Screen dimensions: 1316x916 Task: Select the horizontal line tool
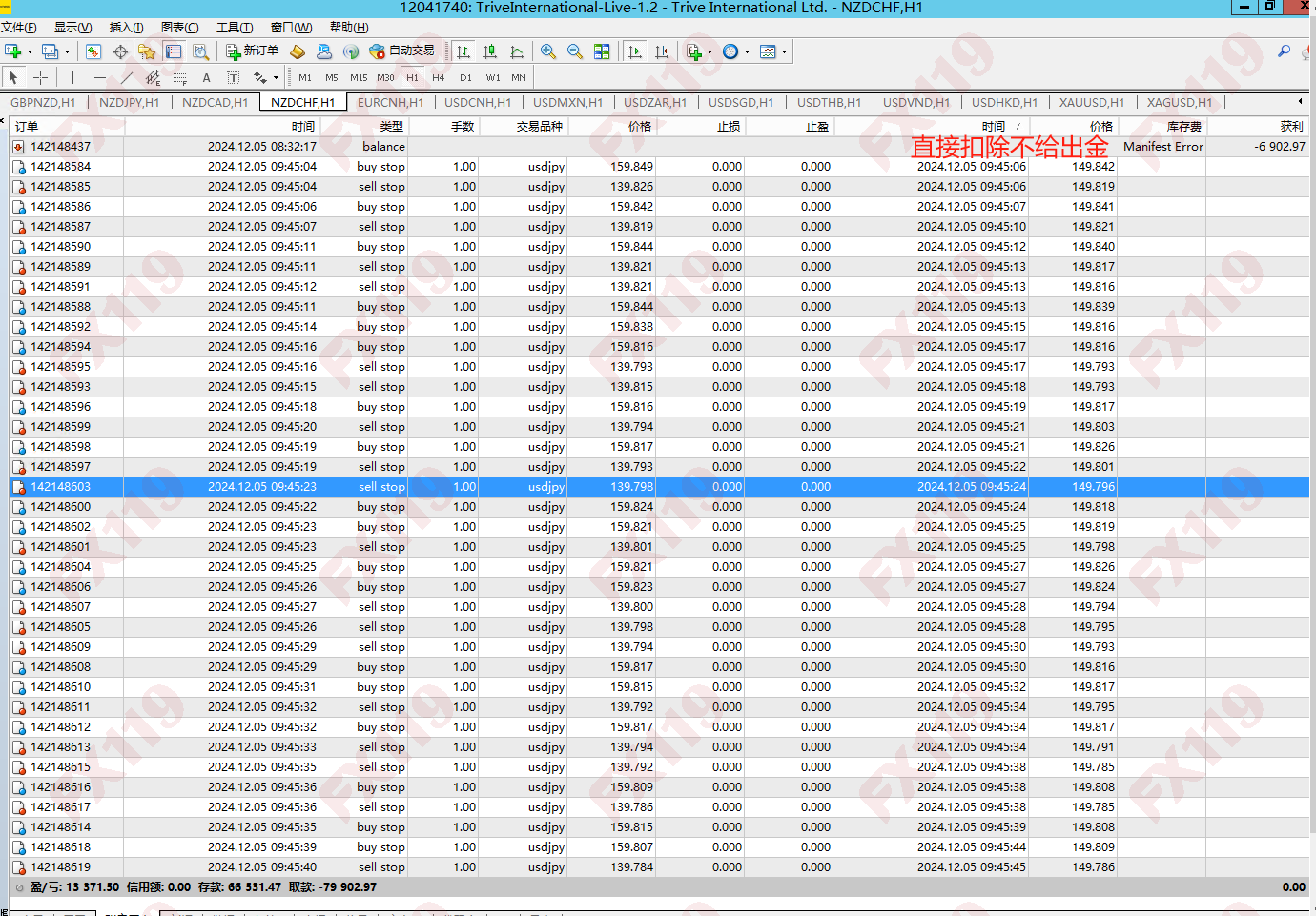[x=99, y=77]
